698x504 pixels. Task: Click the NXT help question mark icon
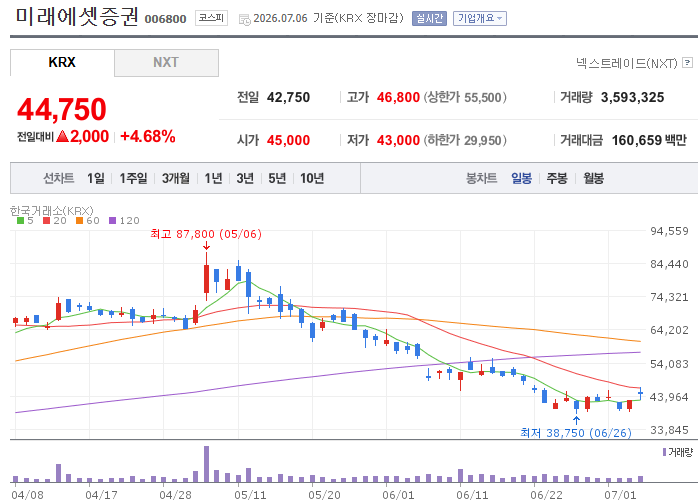click(x=687, y=63)
